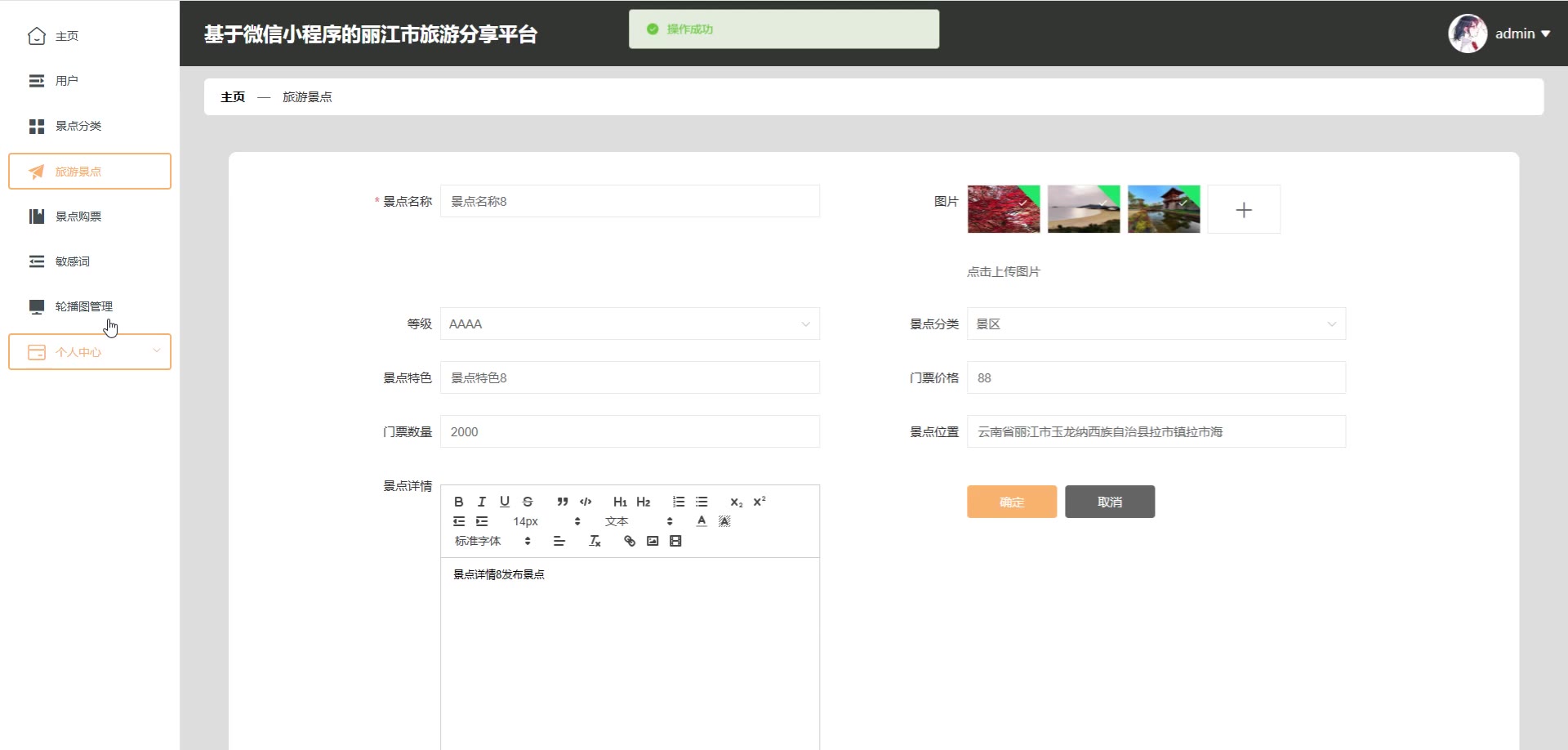Select the red maple leaves thumbnail
This screenshot has width=1568, height=750.
(1004, 209)
